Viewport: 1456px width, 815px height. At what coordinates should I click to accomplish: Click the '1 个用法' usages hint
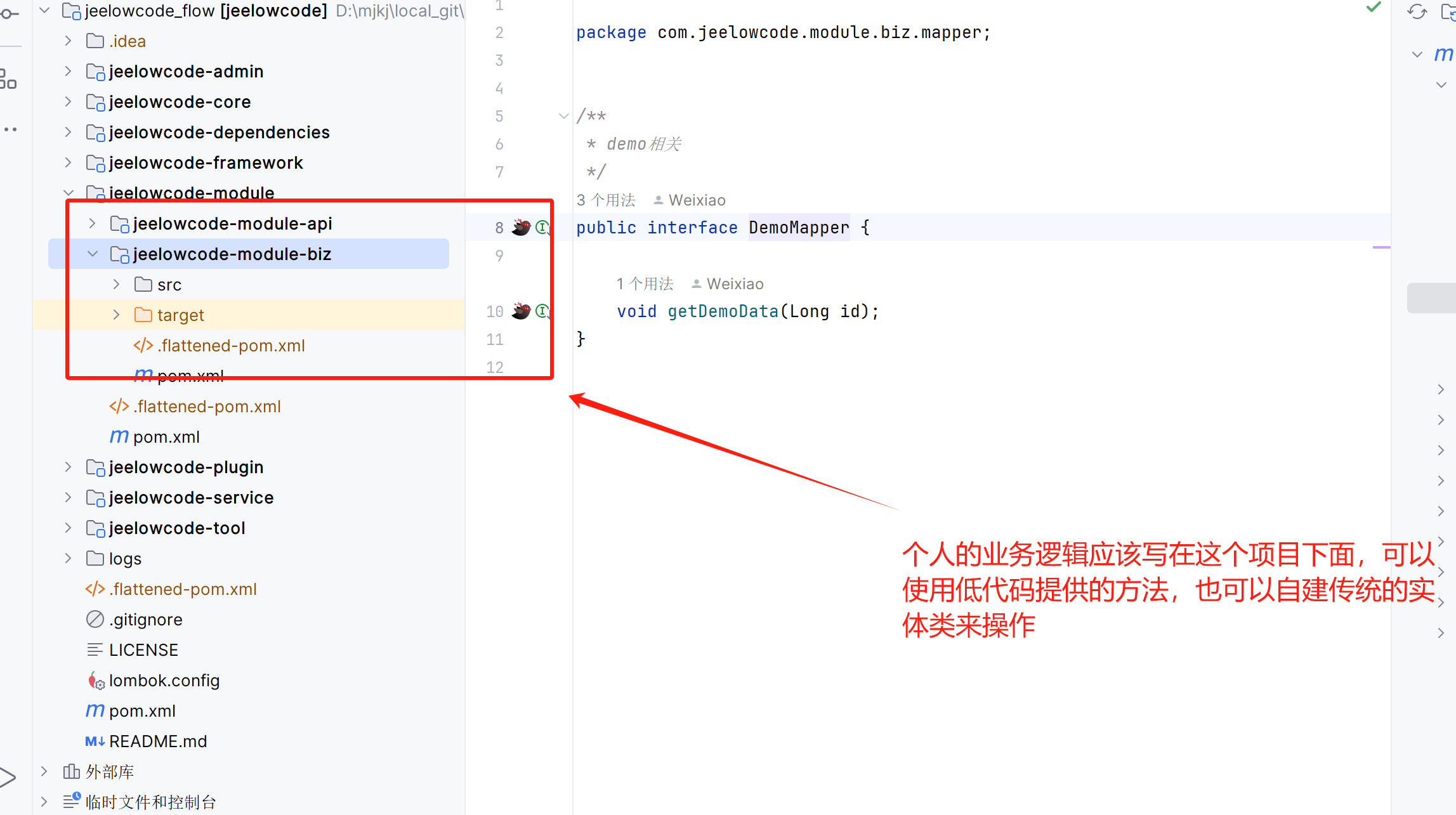coord(645,284)
